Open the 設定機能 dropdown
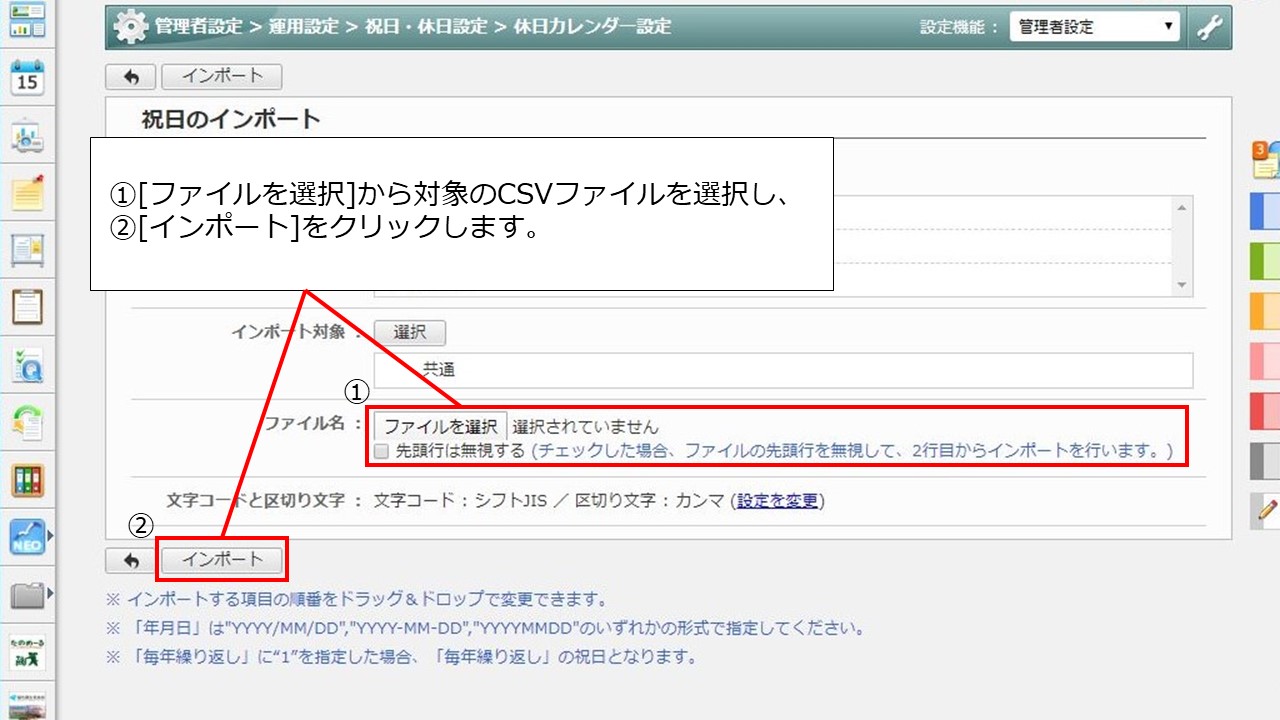The image size is (1280, 720). (x=1094, y=27)
